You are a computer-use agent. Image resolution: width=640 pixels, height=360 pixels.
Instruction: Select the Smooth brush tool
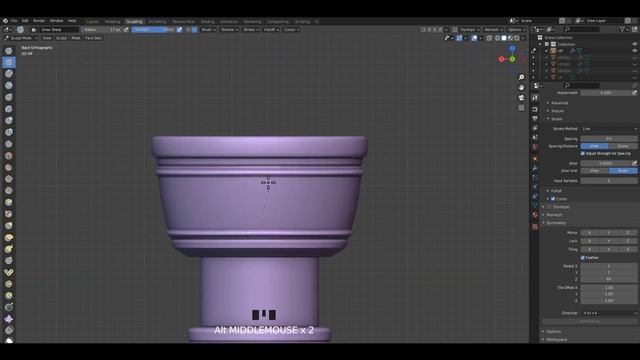click(x=9, y=156)
